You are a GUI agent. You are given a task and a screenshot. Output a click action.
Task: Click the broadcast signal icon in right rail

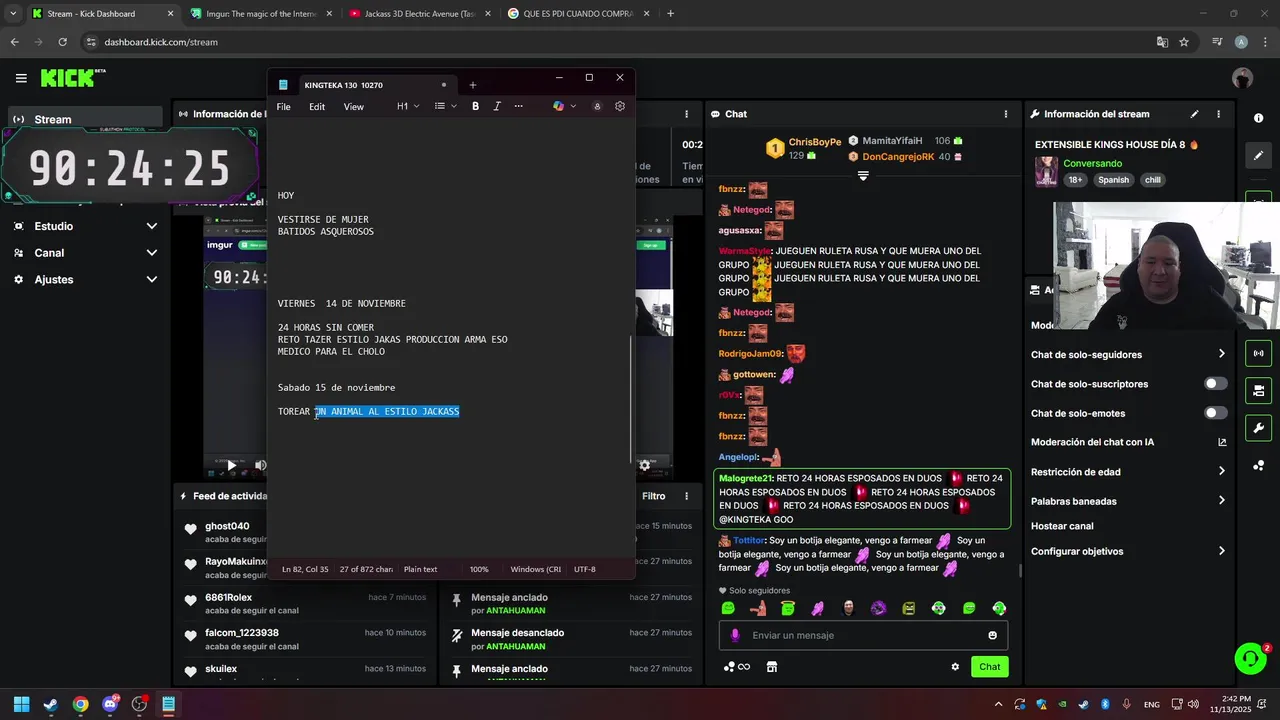coord(1258,353)
